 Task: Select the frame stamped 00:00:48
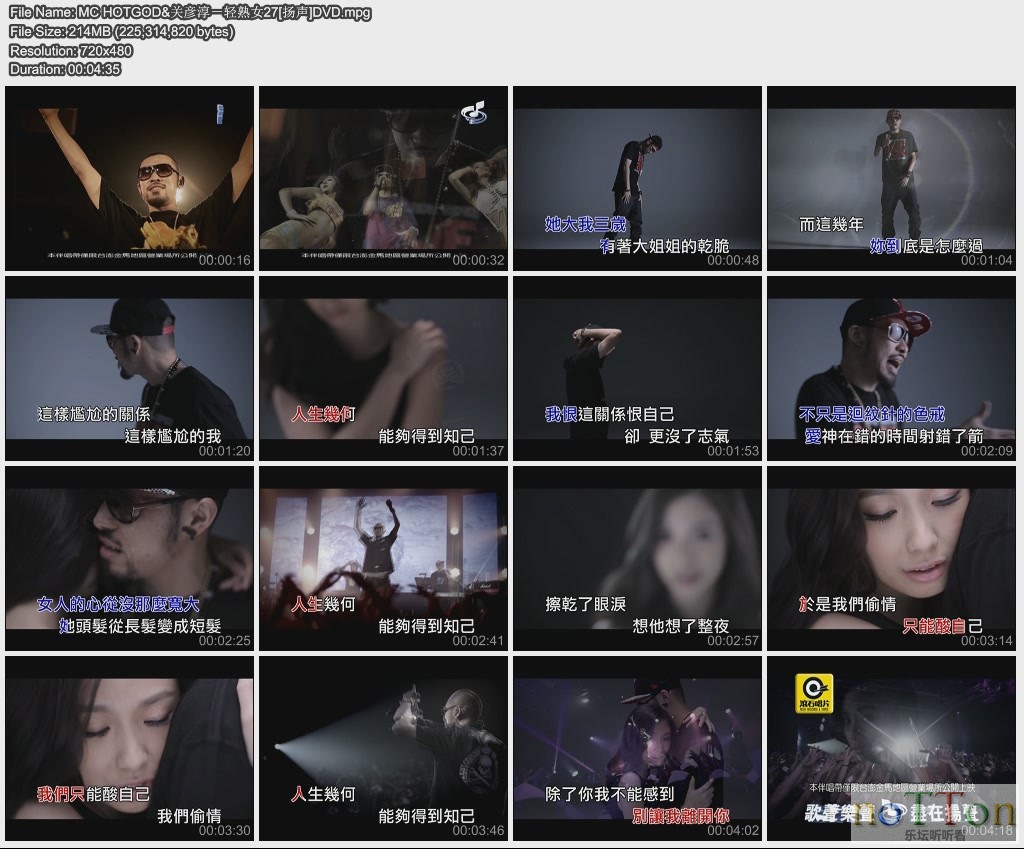point(637,178)
